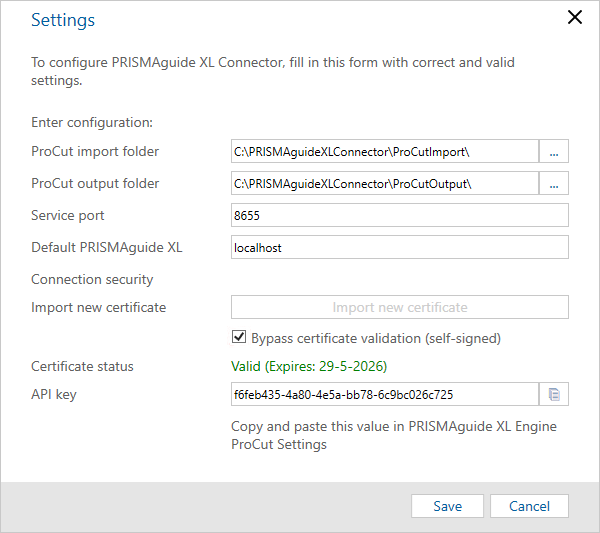Image resolution: width=600 pixels, height=533 pixels.
Task: Click the Service port label
Action: (68, 215)
